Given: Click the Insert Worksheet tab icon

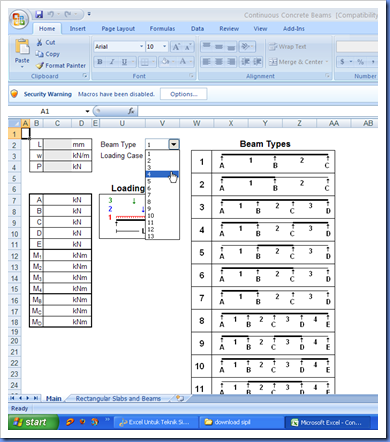Looking at the screenshot, I should (x=180, y=398).
